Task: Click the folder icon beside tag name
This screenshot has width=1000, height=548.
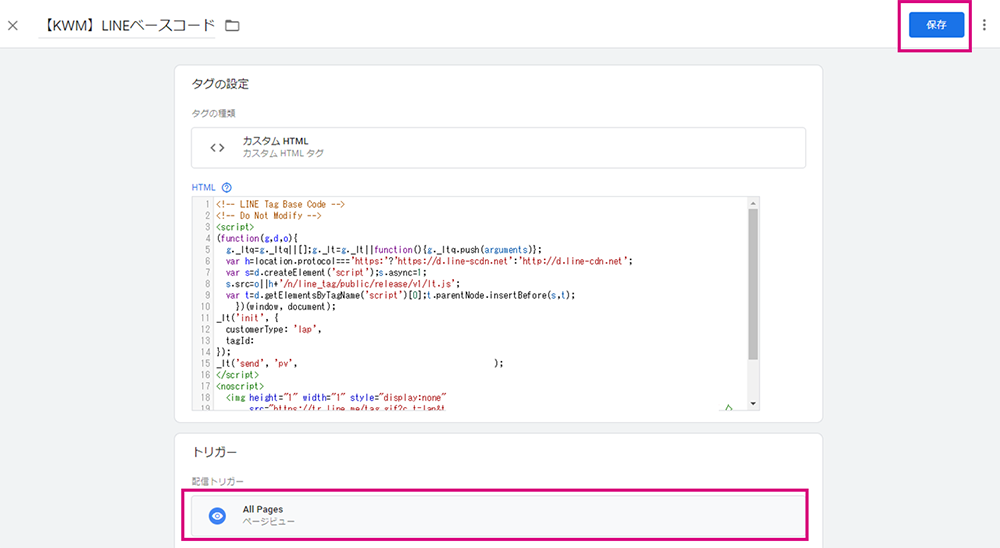Action: point(232,26)
